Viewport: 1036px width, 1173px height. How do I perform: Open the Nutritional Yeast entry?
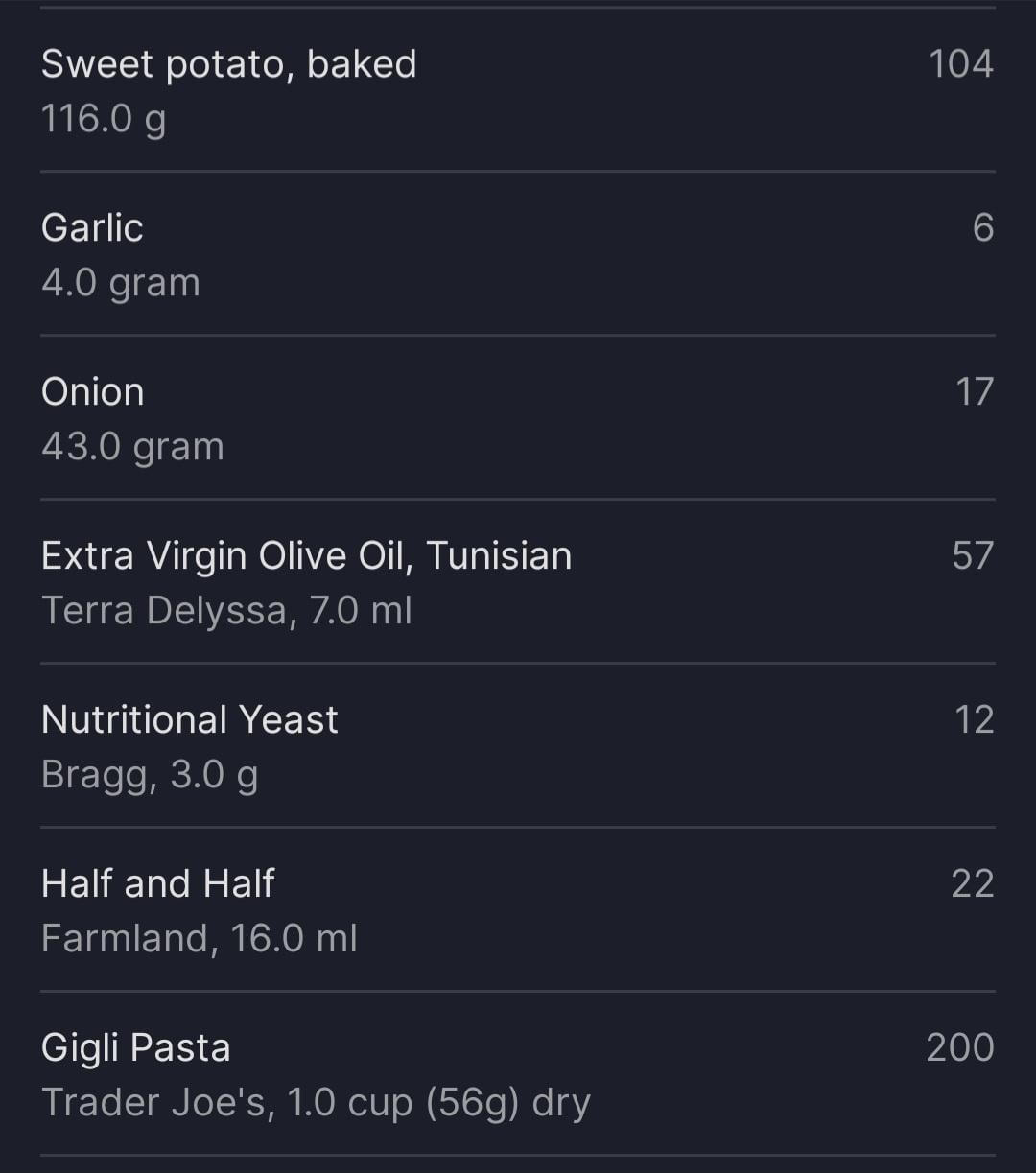(x=190, y=720)
